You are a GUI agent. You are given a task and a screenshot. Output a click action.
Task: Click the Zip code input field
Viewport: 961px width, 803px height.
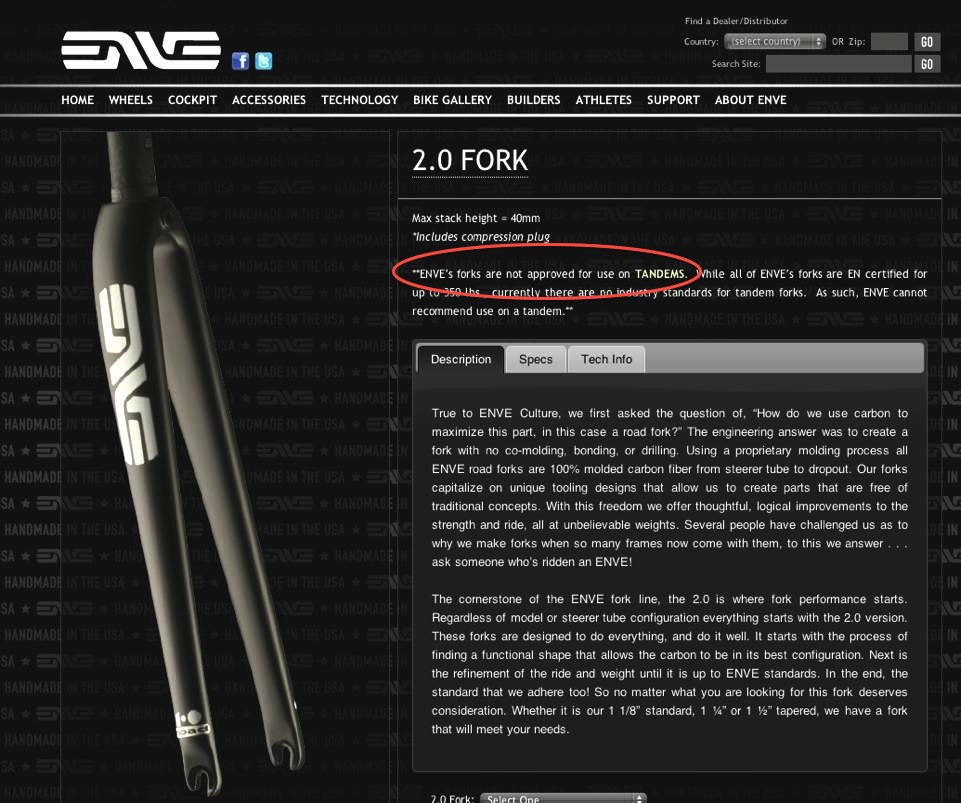pyautogui.click(x=889, y=41)
